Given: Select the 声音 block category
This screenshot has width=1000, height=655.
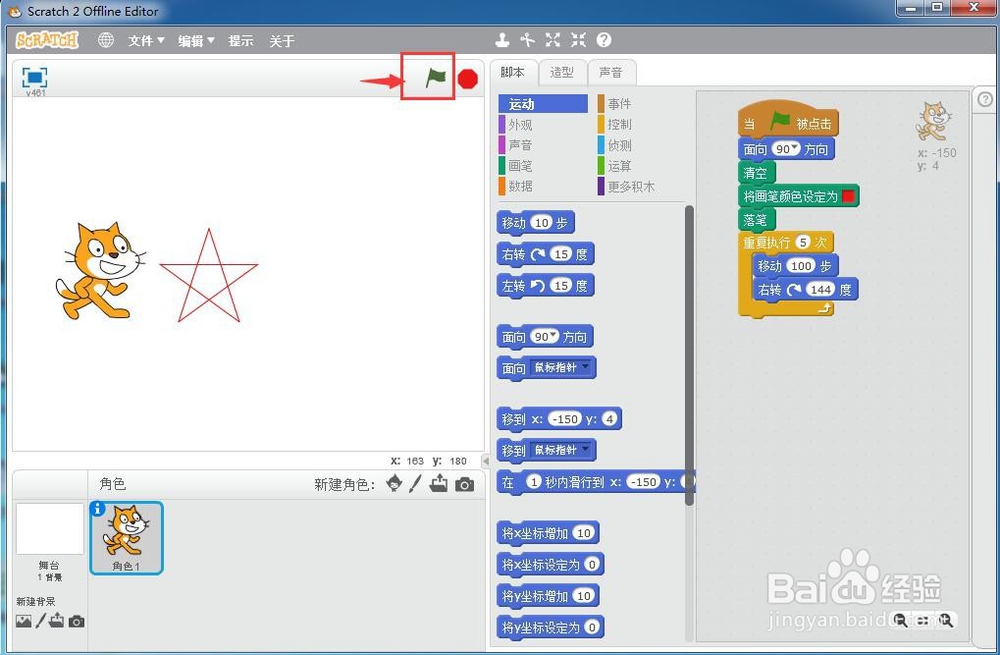Looking at the screenshot, I should point(543,145).
